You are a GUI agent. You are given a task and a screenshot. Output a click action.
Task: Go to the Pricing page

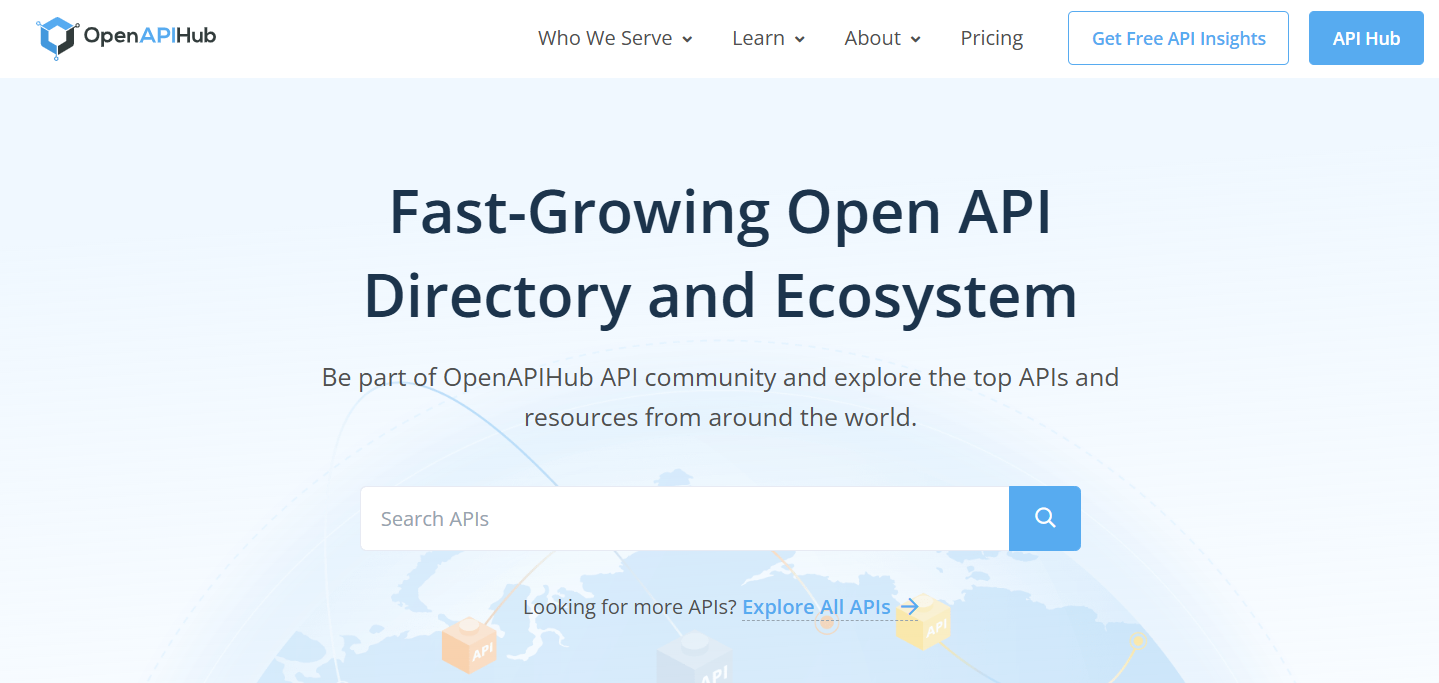tap(992, 38)
